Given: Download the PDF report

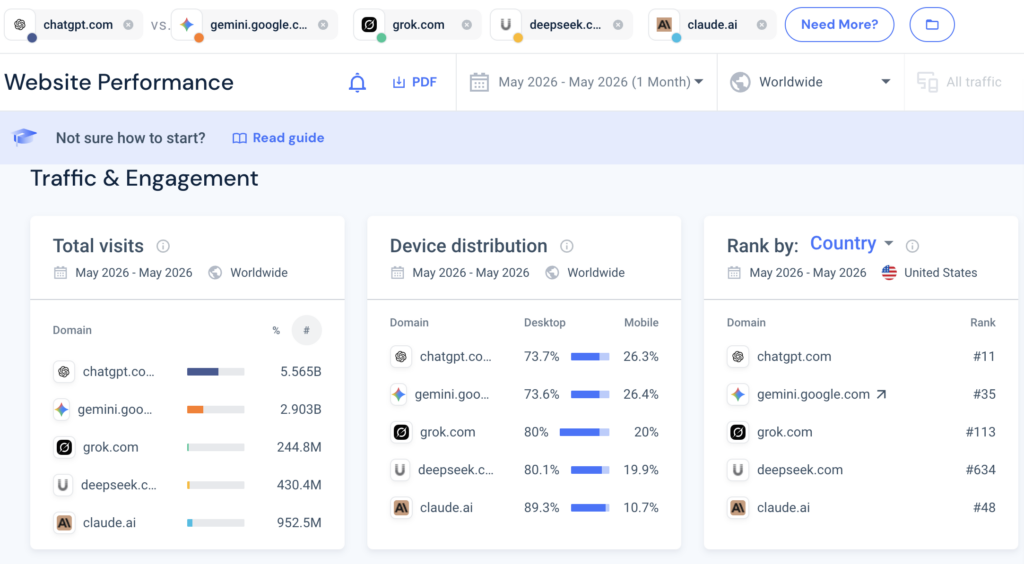Looking at the screenshot, I should pos(415,82).
